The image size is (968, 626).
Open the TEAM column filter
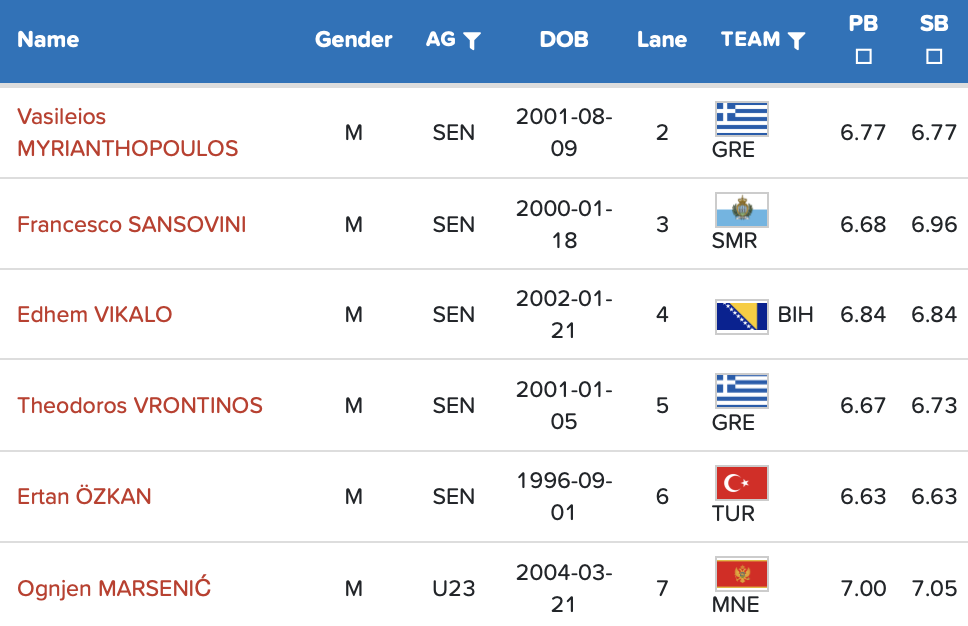coord(796,41)
